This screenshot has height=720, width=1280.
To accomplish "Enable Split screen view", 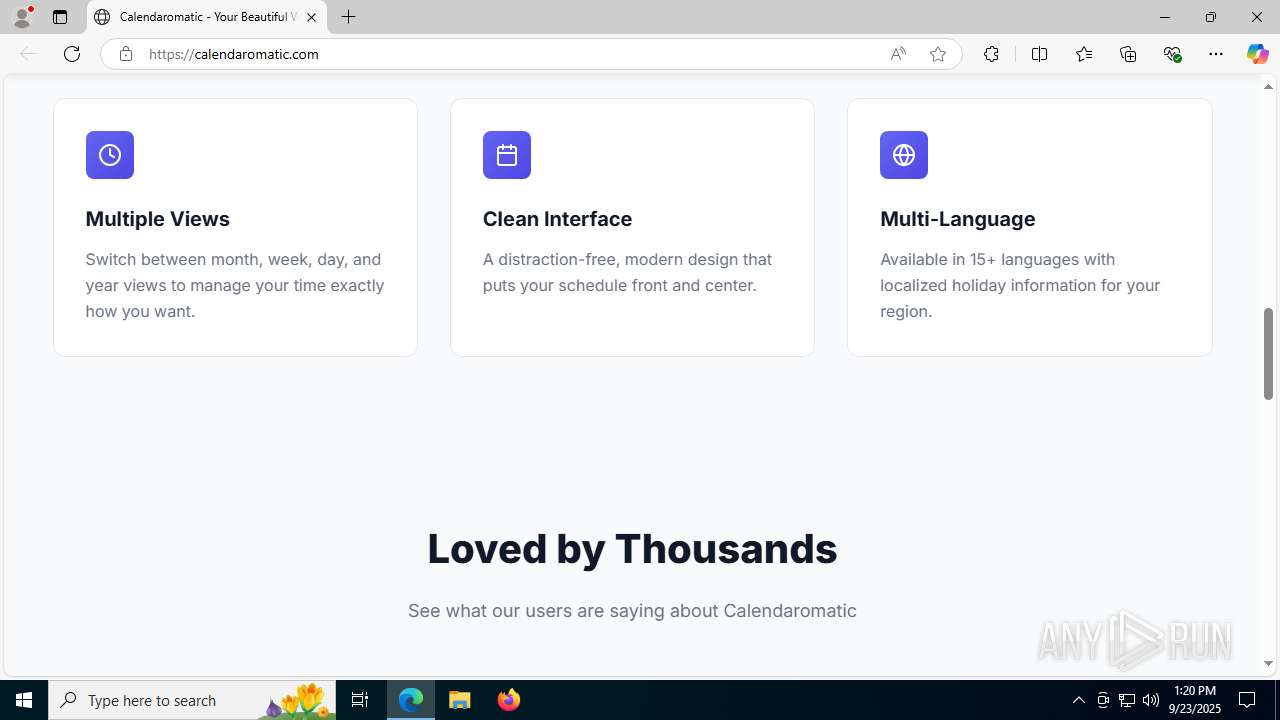I will [1039, 54].
